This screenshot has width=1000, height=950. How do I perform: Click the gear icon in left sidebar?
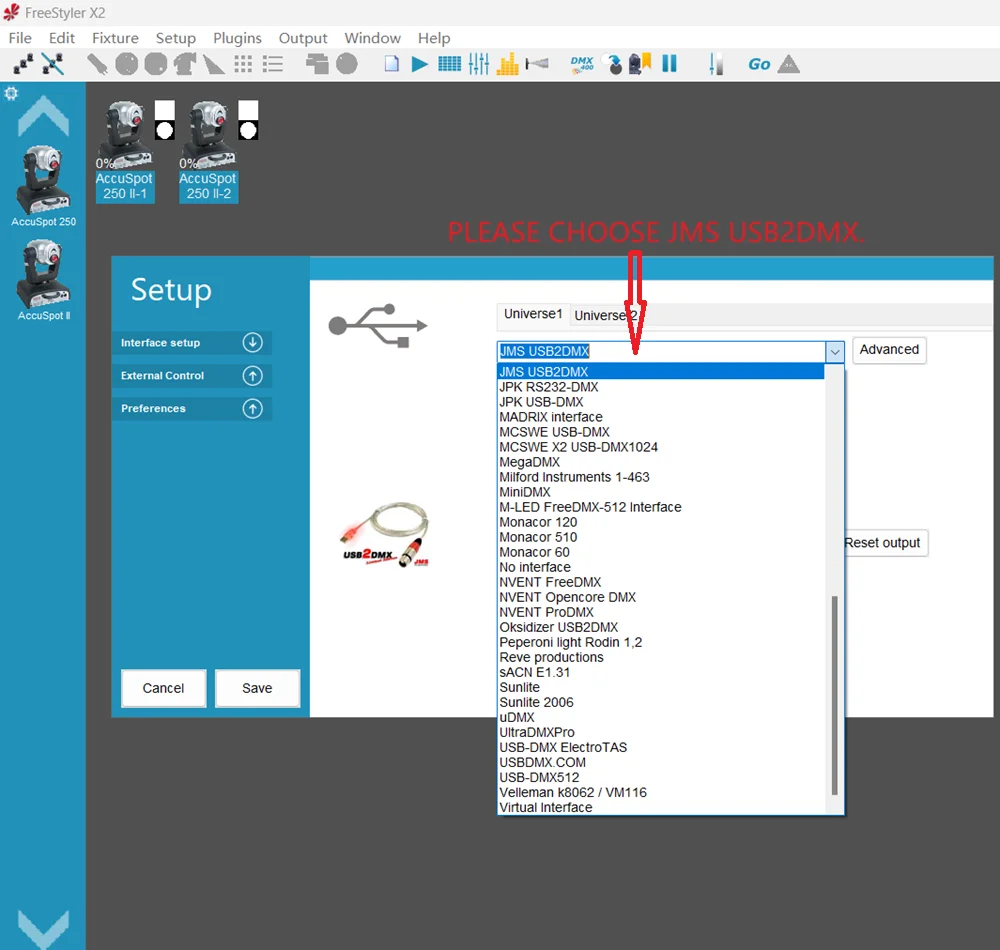point(11,94)
